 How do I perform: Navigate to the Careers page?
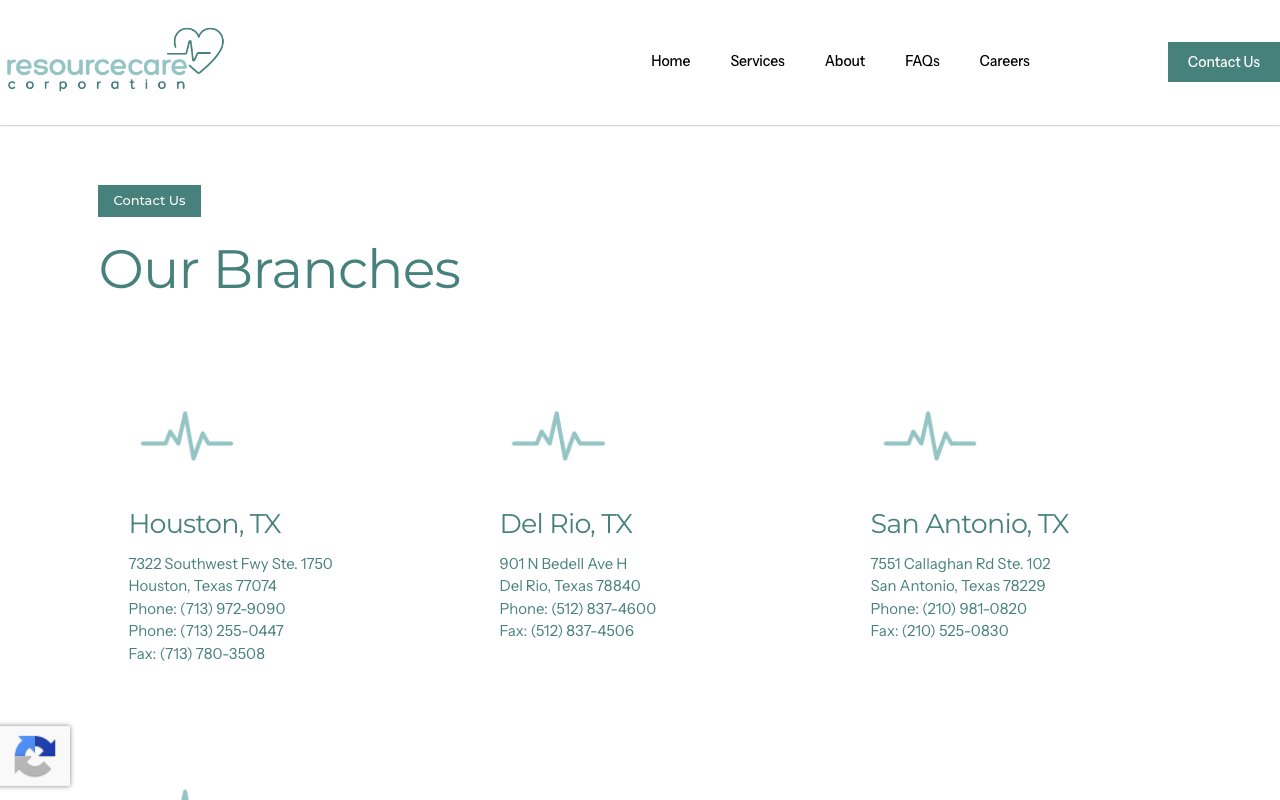(1004, 61)
